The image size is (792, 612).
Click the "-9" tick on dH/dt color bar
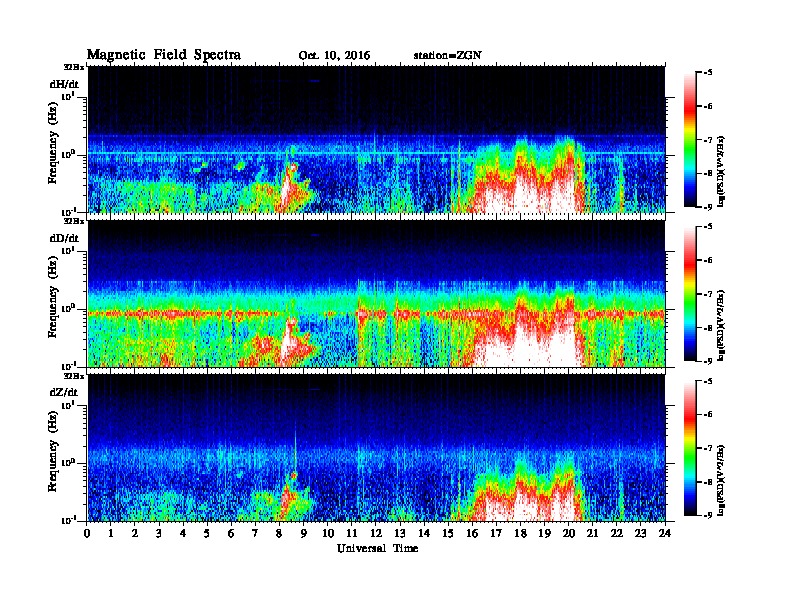pos(707,207)
